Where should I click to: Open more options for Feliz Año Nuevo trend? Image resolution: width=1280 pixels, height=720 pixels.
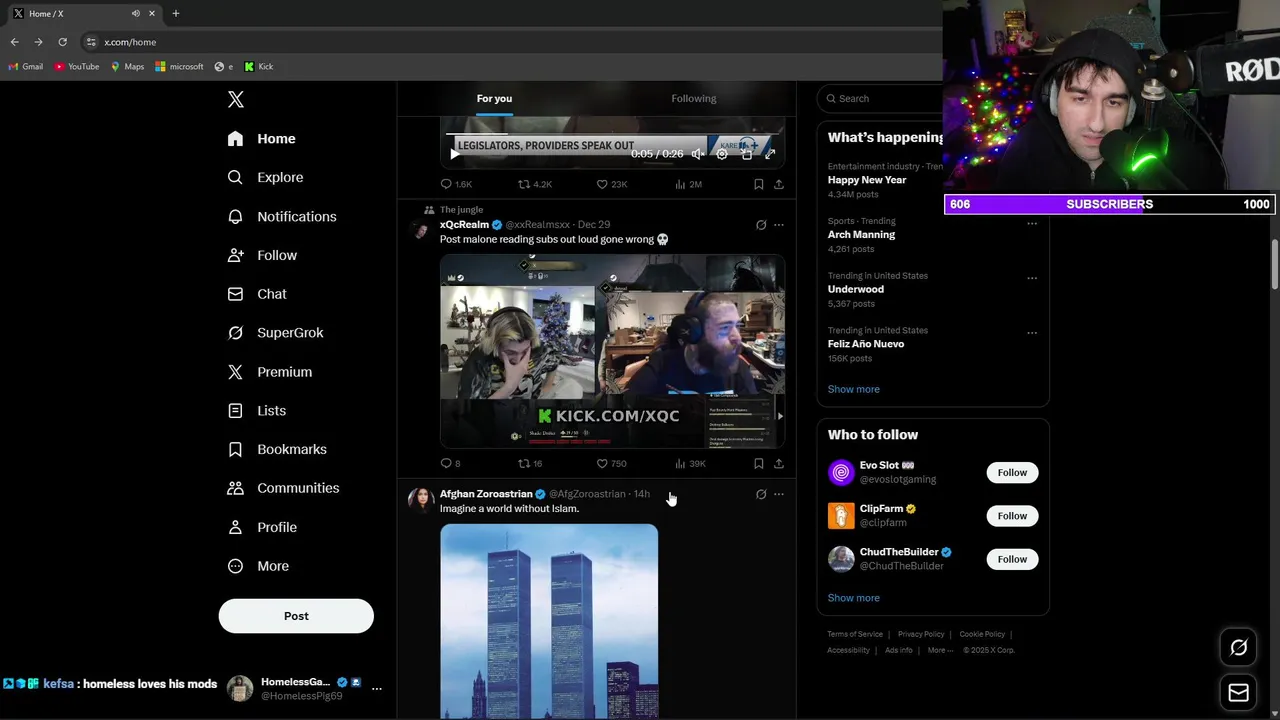pyautogui.click(x=1032, y=333)
